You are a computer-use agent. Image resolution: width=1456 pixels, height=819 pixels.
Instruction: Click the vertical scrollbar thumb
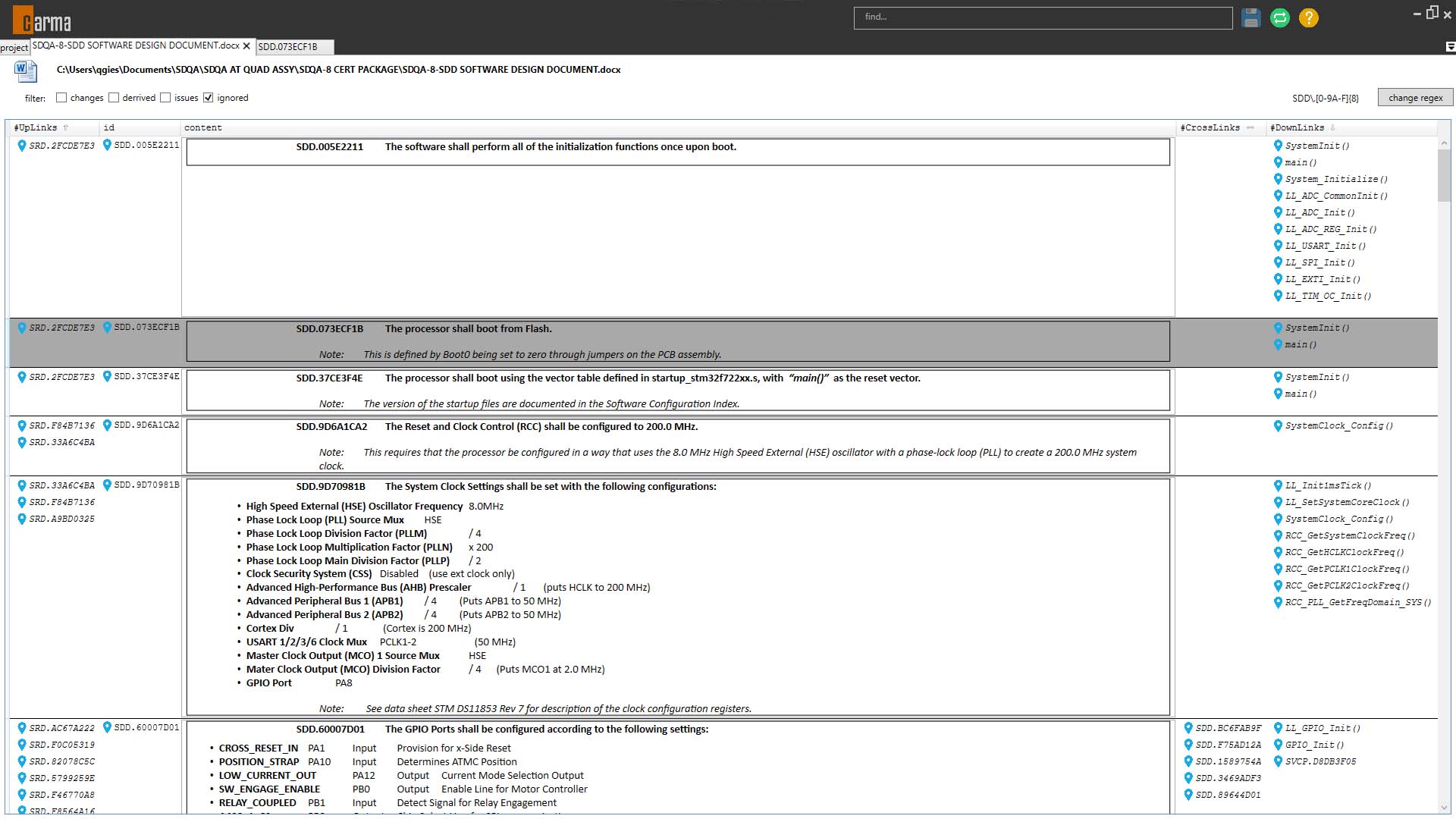[1444, 175]
